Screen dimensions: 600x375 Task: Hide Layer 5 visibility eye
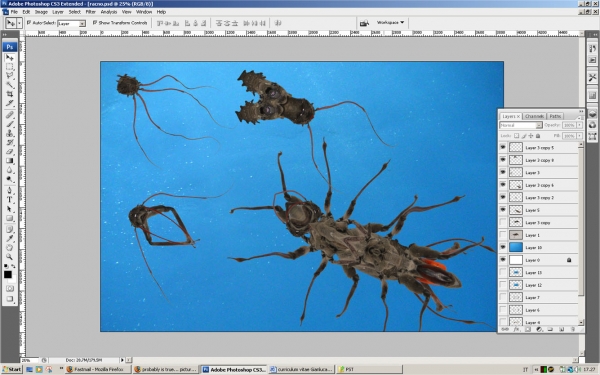(x=503, y=210)
